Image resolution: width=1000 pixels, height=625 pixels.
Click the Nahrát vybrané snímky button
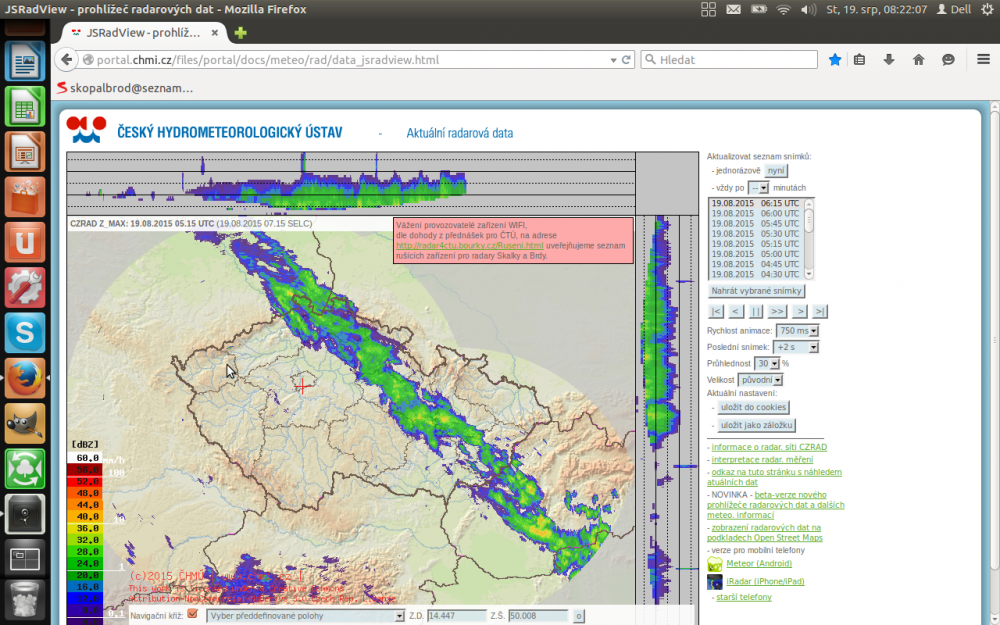tap(756, 291)
